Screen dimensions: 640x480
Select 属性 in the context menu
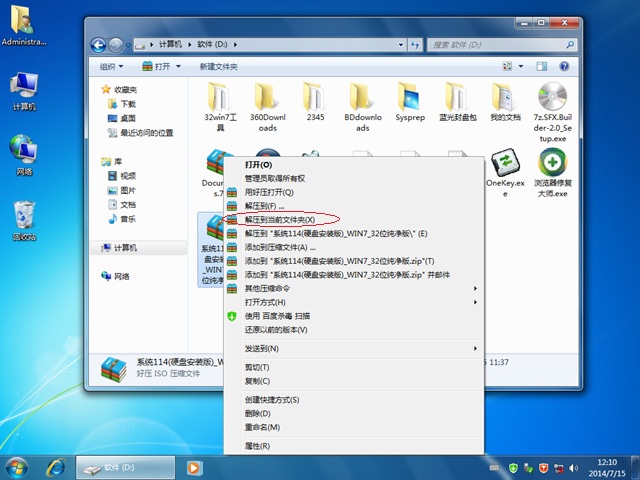(257, 445)
